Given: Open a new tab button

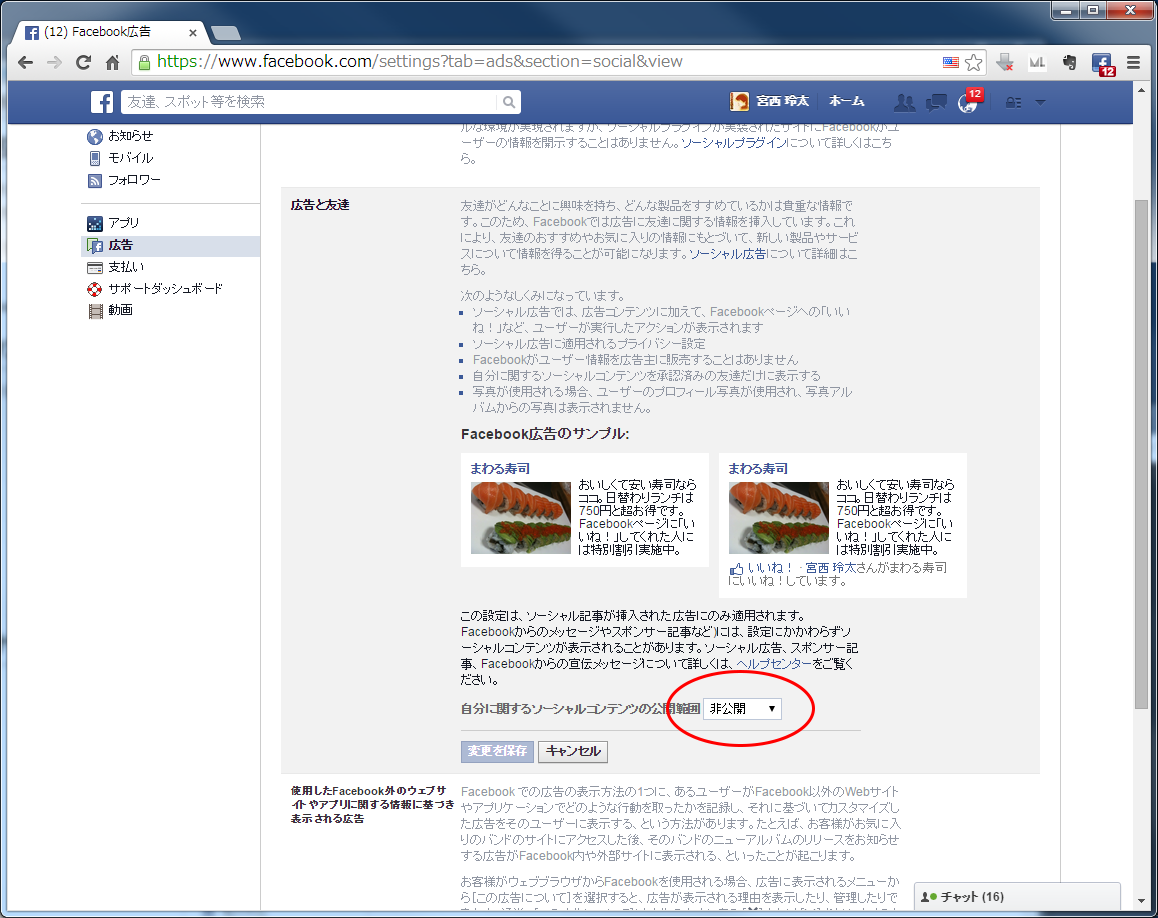Looking at the screenshot, I should click(225, 33).
